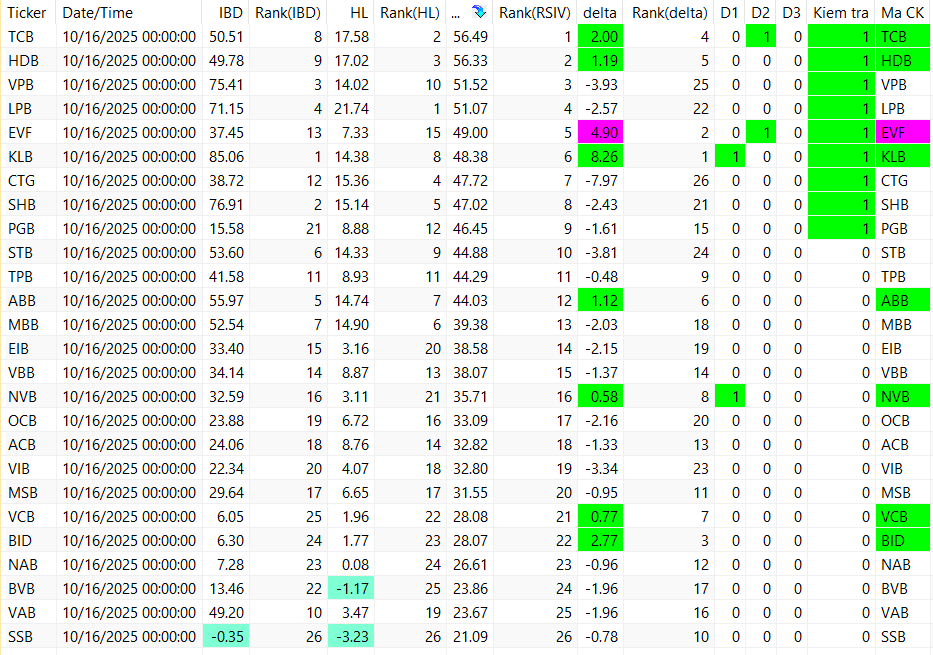
Task: Click the green 8.26 delta cell
Action: pyautogui.click(x=600, y=156)
